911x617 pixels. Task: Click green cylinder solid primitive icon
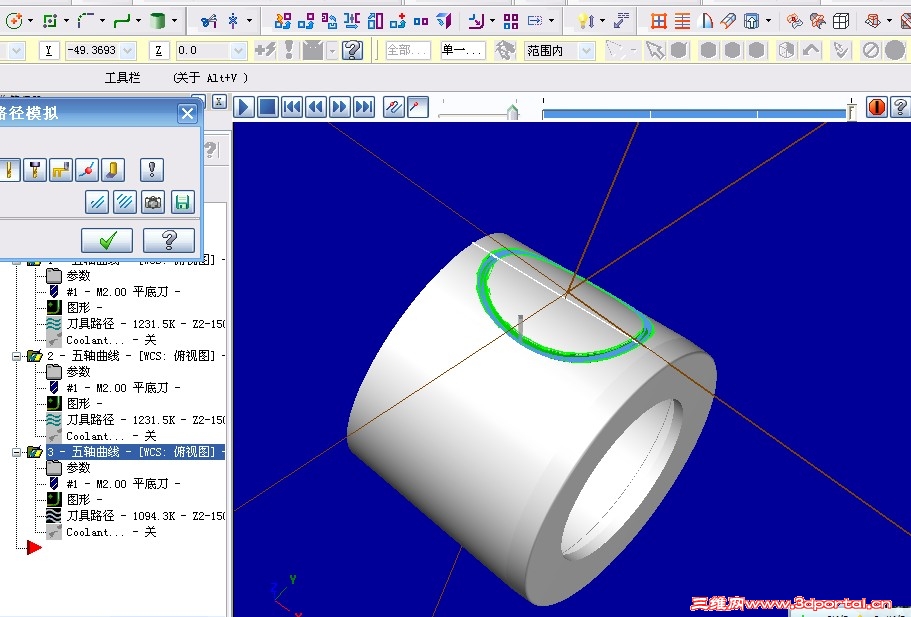coord(157,21)
